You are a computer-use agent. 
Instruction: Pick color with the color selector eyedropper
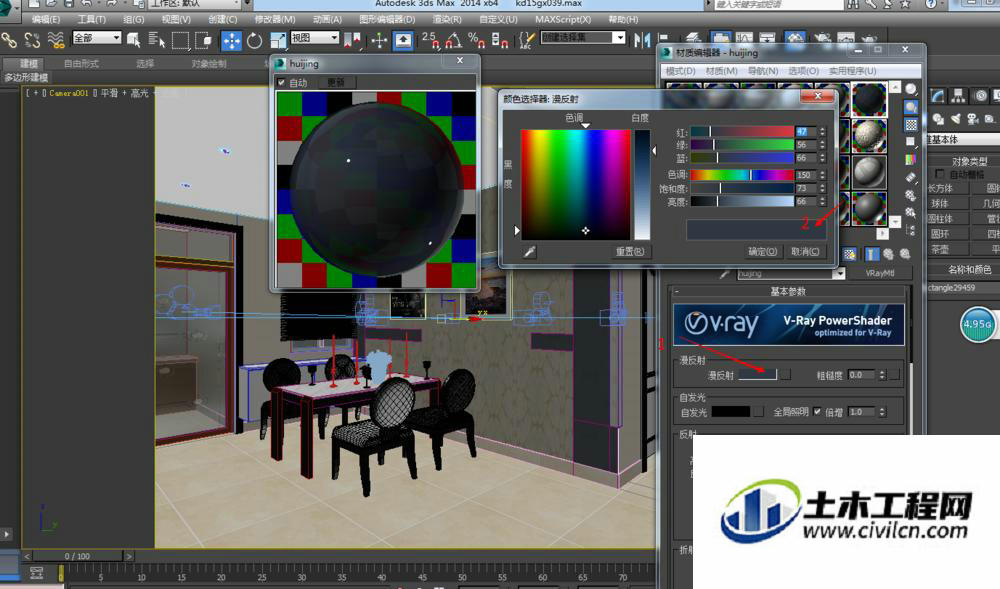(529, 252)
